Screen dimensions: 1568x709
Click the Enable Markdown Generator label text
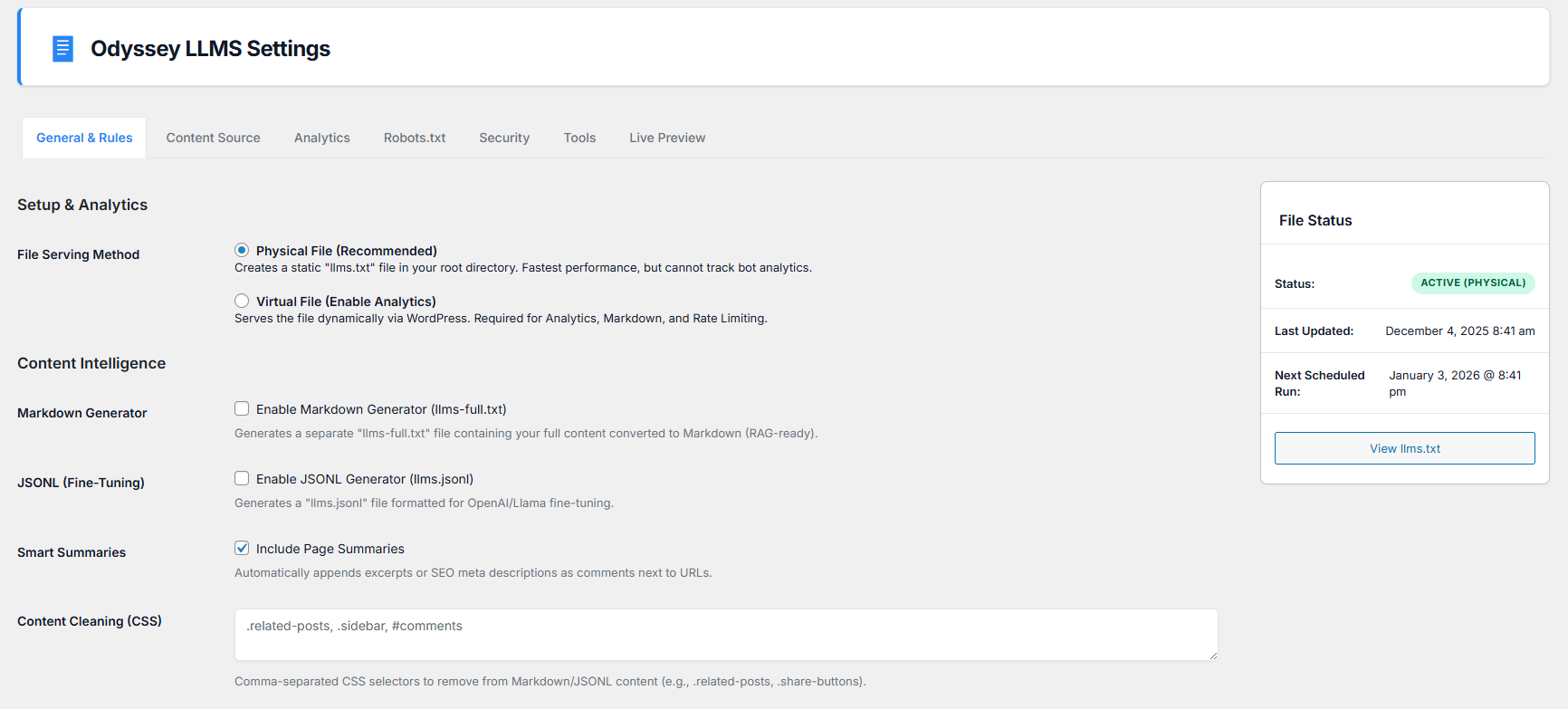381,409
